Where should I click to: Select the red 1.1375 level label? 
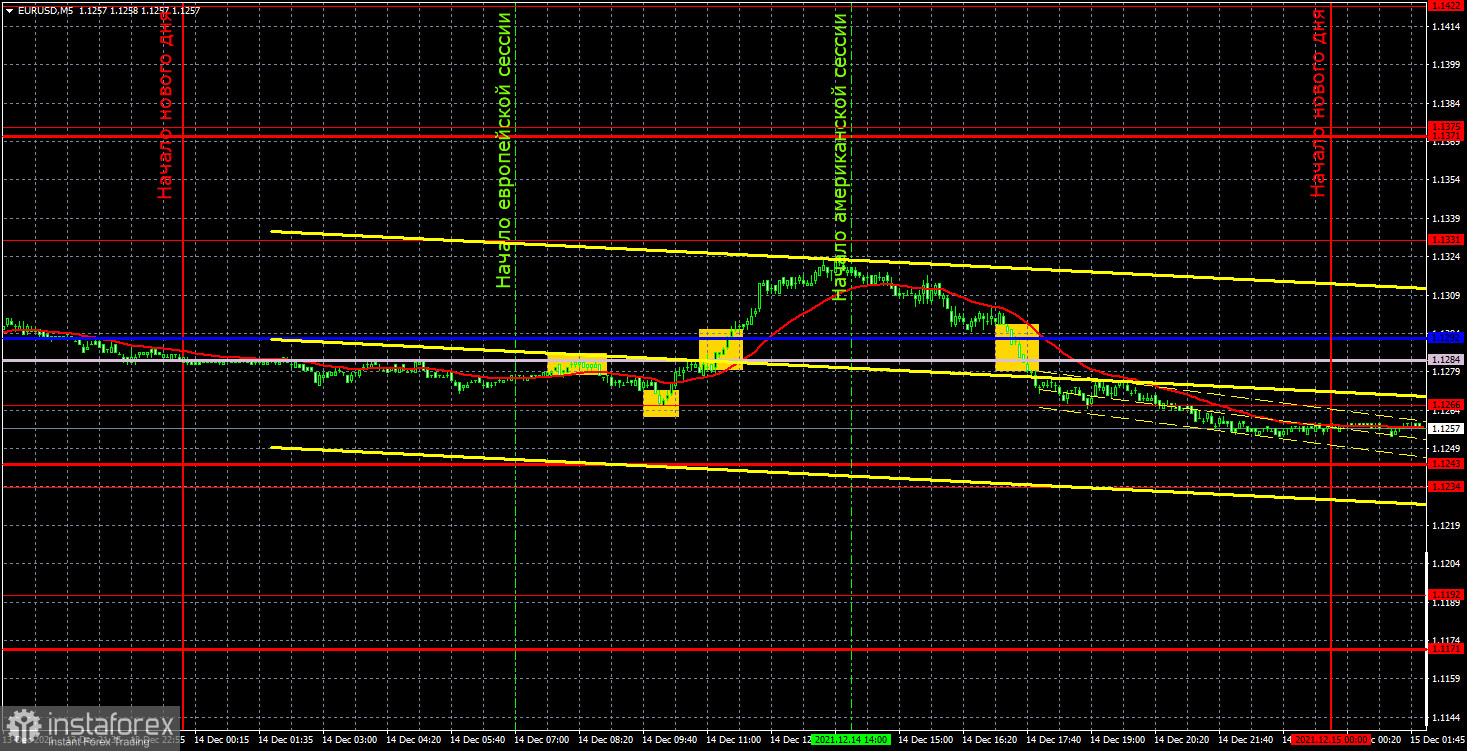pos(1445,127)
